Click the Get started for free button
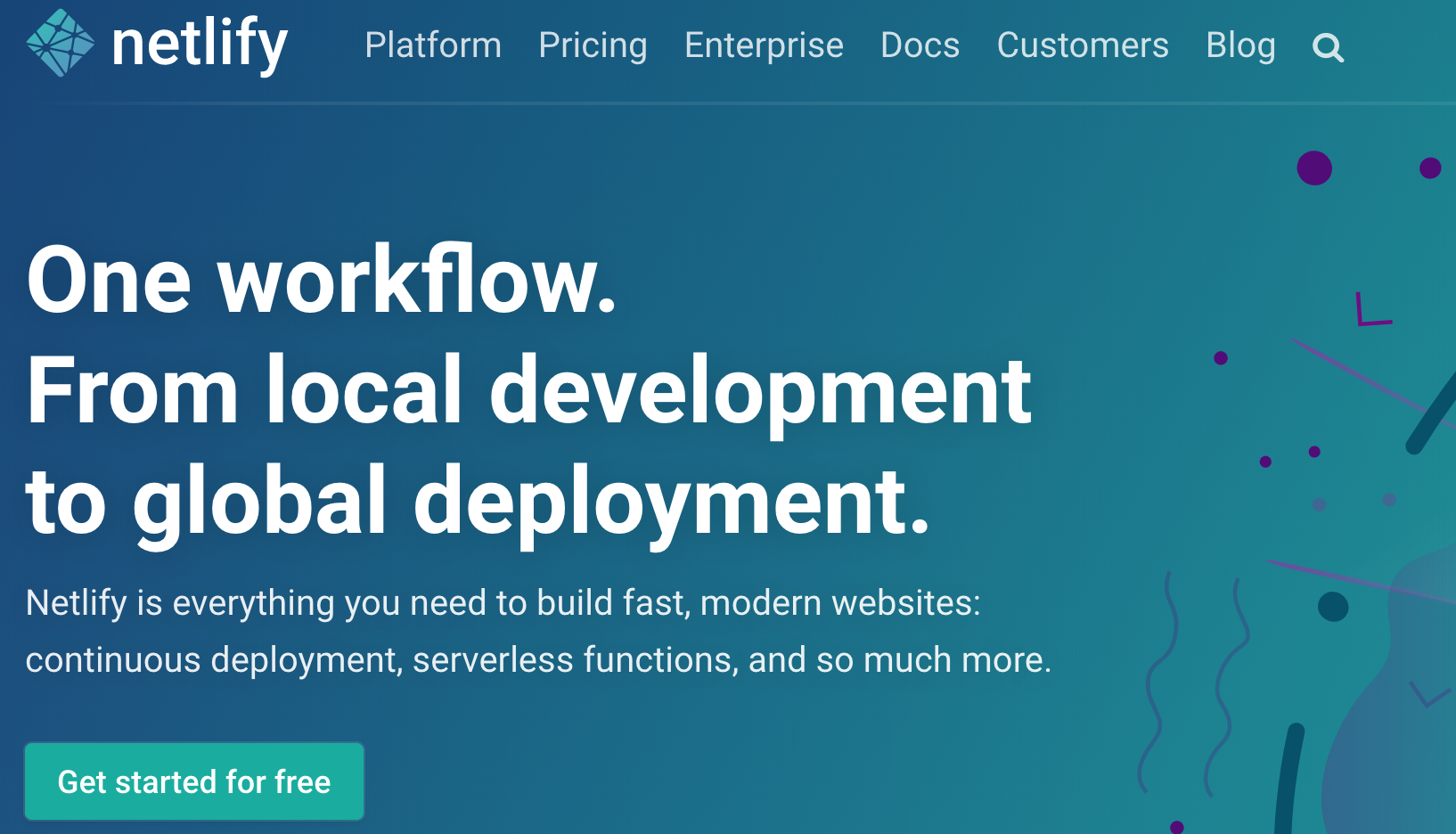This screenshot has height=834, width=1456. 194,781
